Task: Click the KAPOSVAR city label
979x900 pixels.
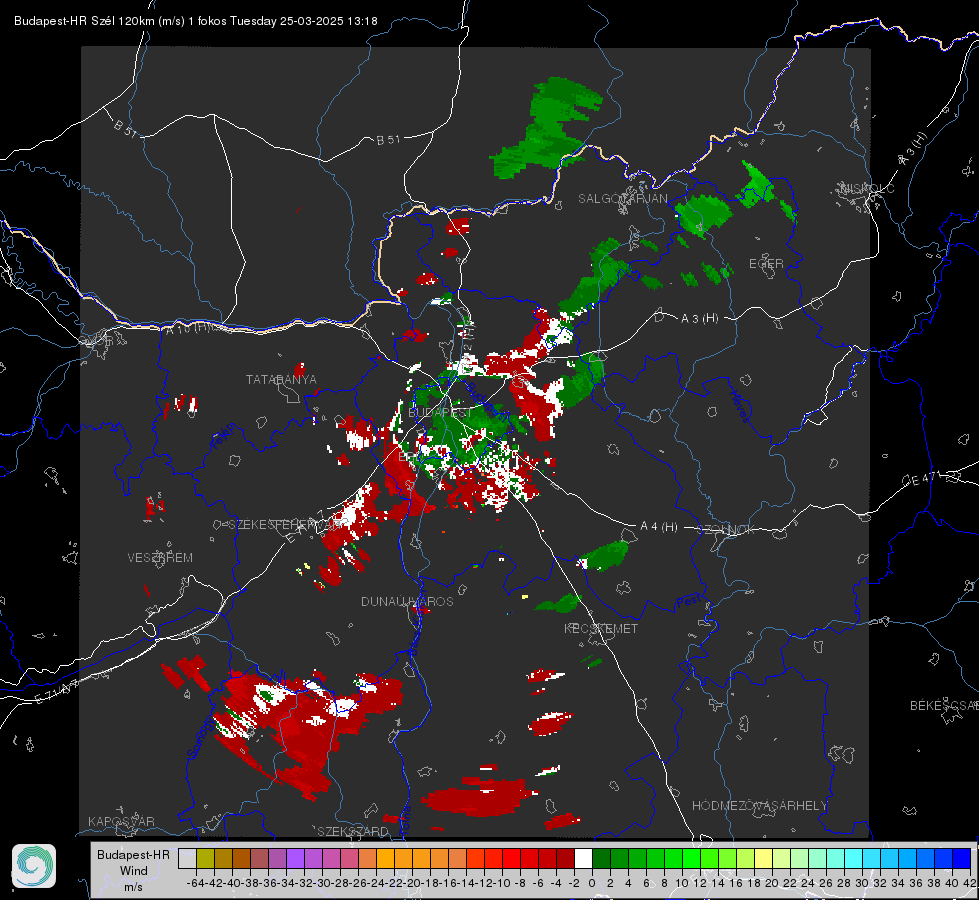Action: [121, 821]
